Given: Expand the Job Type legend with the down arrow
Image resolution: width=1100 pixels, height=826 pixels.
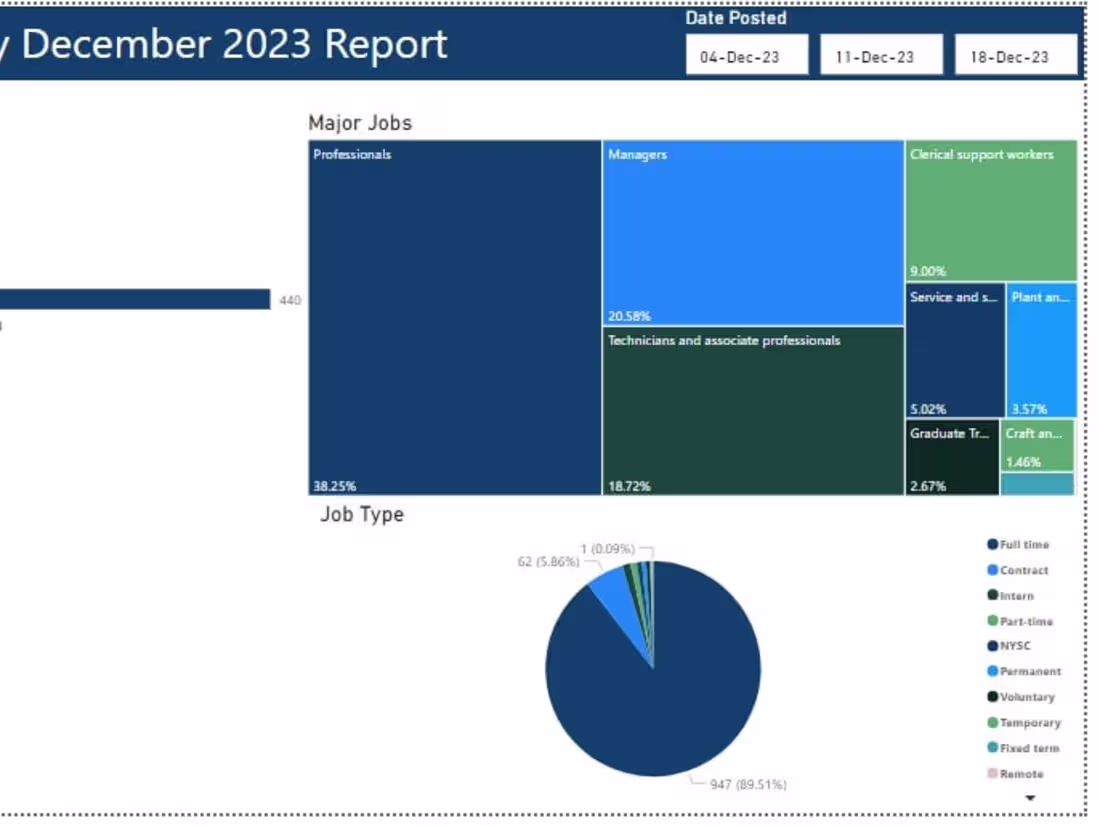Looking at the screenshot, I should tap(1030, 797).
